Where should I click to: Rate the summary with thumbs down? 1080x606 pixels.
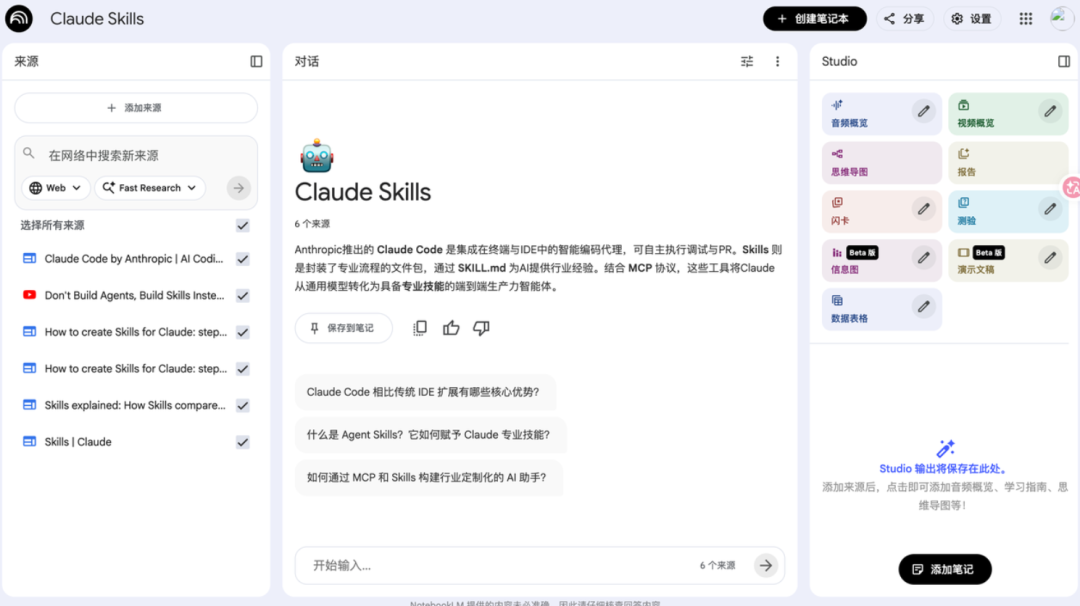pyautogui.click(x=481, y=328)
